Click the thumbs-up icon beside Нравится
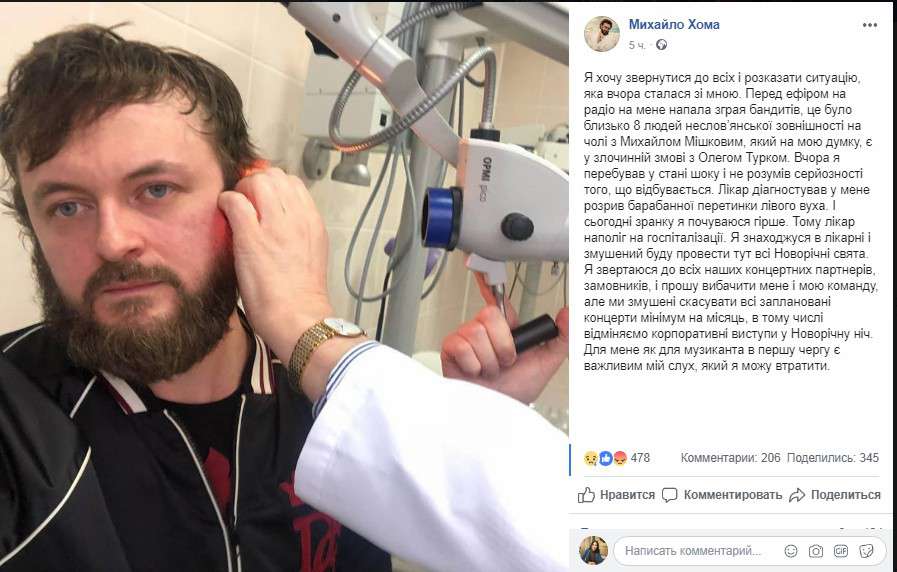The width and height of the screenshot is (897, 572). click(x=586, y=495)
